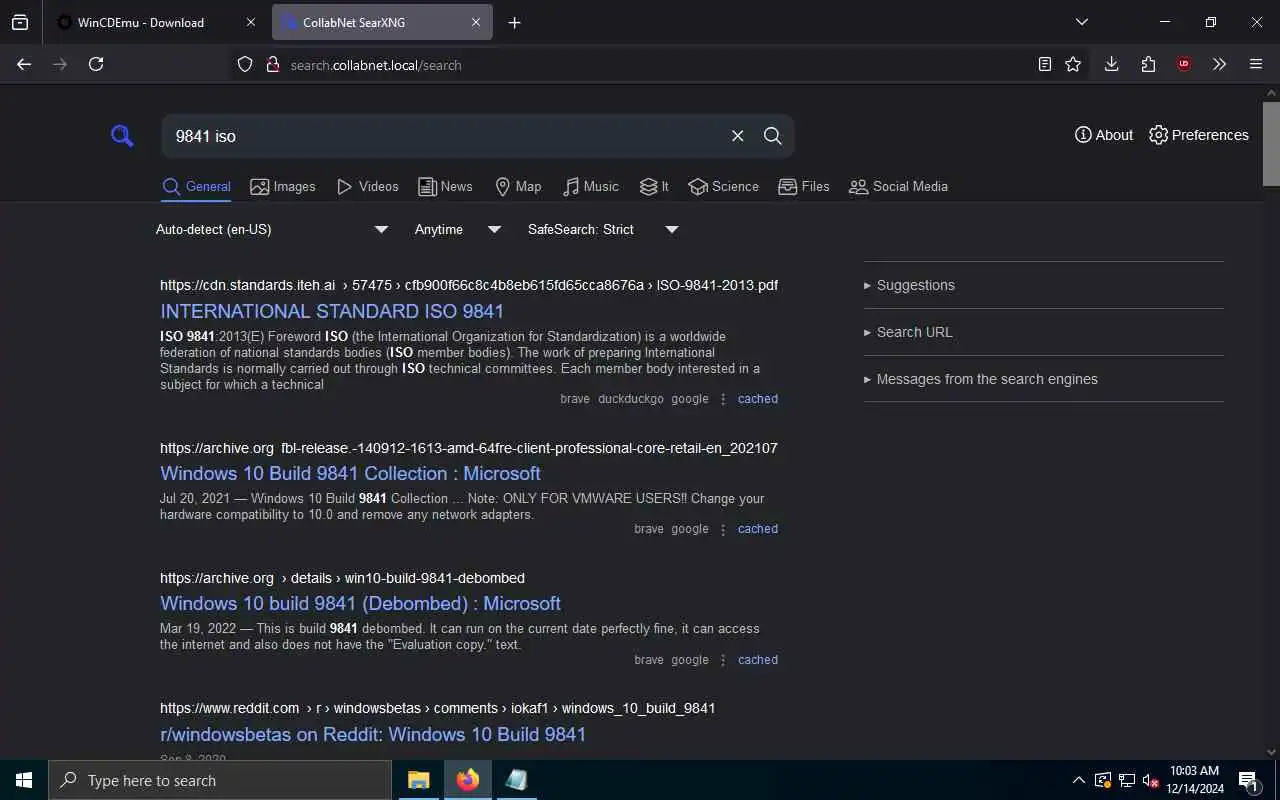Viewport: 1280px width, 800px height.
Task: Open r/windowsbetas Reddit result link
Action: pos(373,734)
